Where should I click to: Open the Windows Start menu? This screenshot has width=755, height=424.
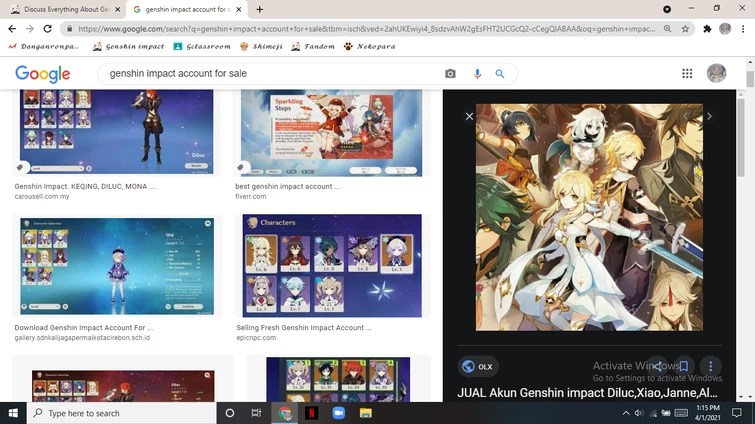[13, 413]
